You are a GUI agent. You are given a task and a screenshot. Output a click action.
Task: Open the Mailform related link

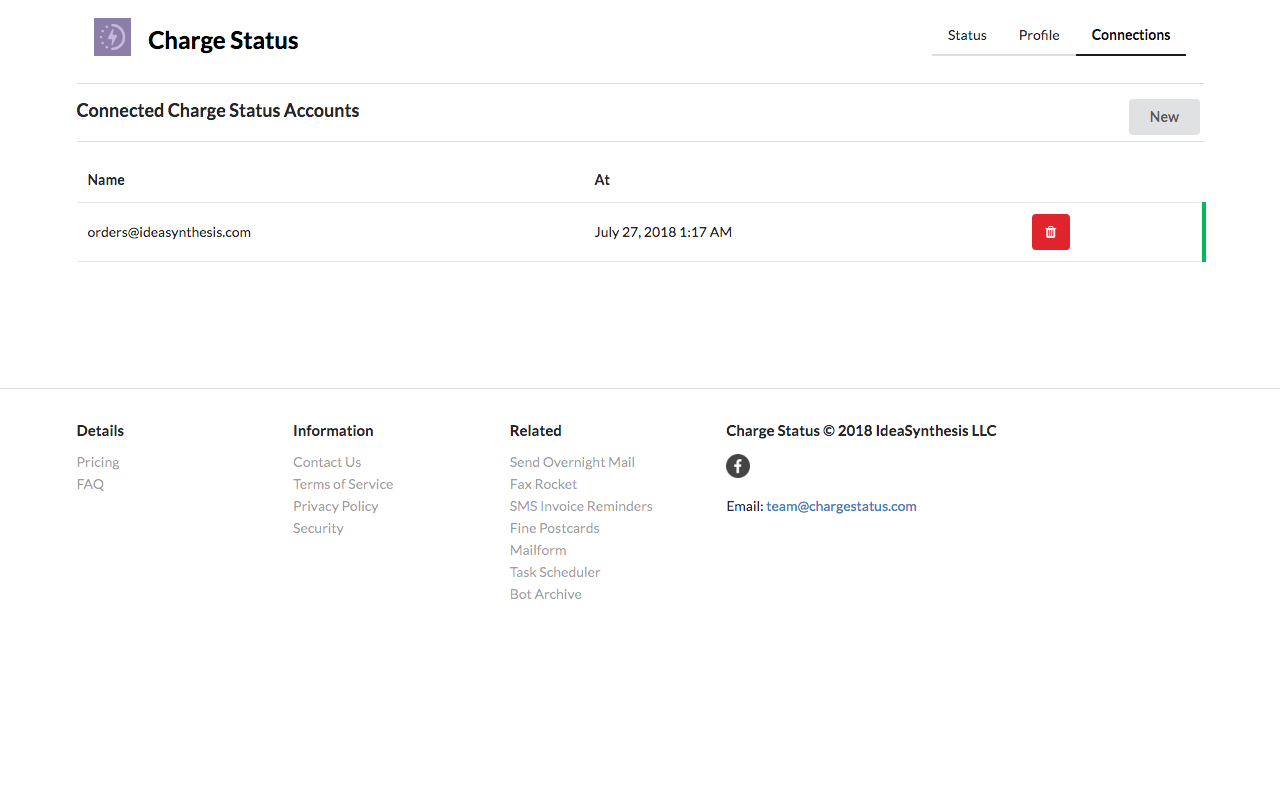click(x=538, y=550)
